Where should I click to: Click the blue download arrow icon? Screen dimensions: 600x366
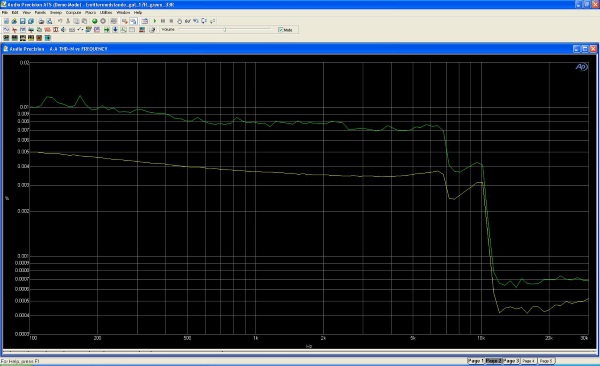coord(115,29)
